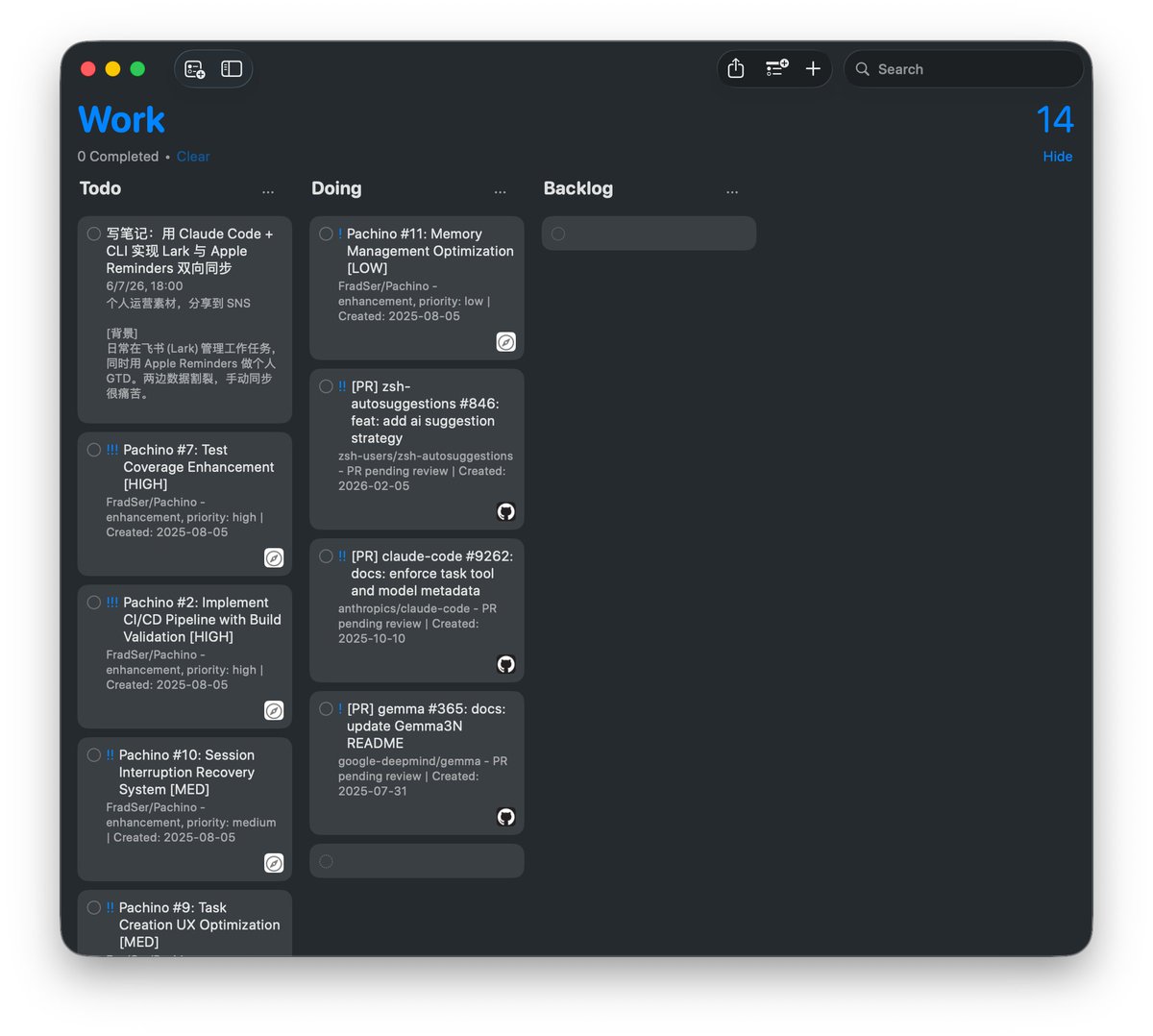Click title 'Pachino #11: Memory Management Optimization'
Screen dimensions: 1153x1036
pyautogui.click(x=429, y=251)
